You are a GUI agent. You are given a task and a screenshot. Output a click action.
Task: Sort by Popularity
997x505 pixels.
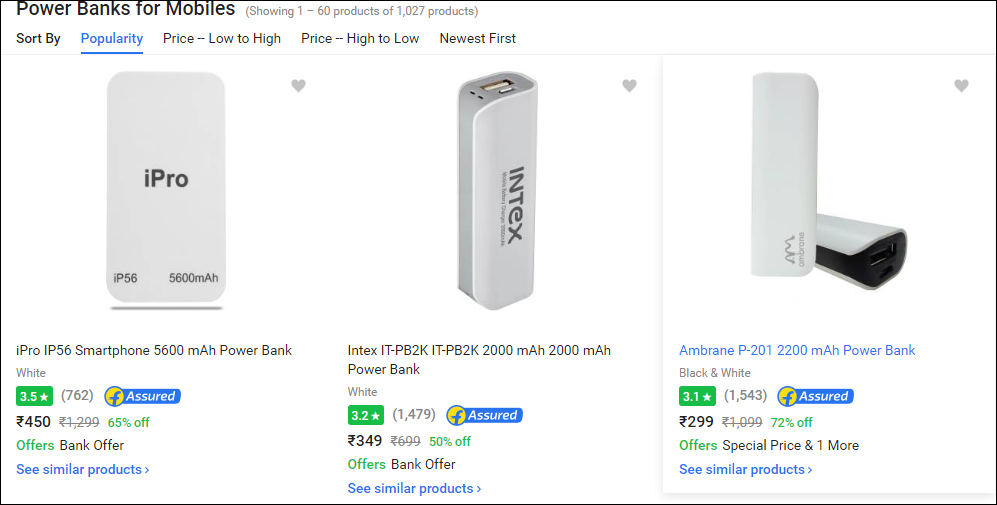pos(112,38)
